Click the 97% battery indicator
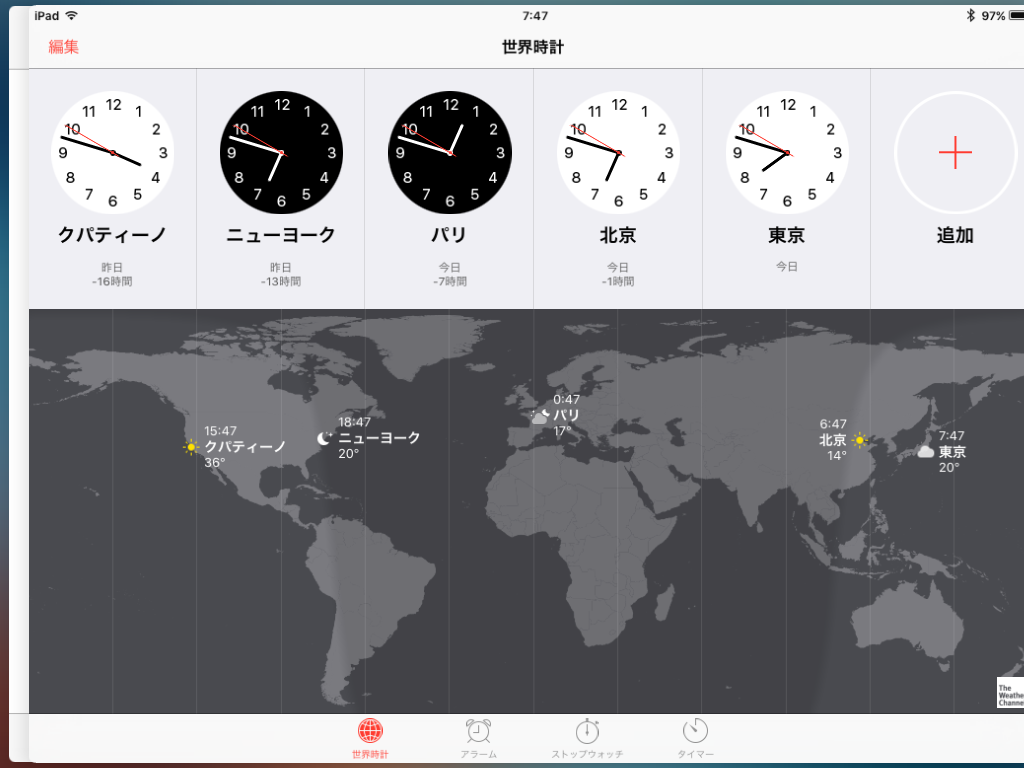The height and width of the screenshot is (768, 1024). point(1002,16)
